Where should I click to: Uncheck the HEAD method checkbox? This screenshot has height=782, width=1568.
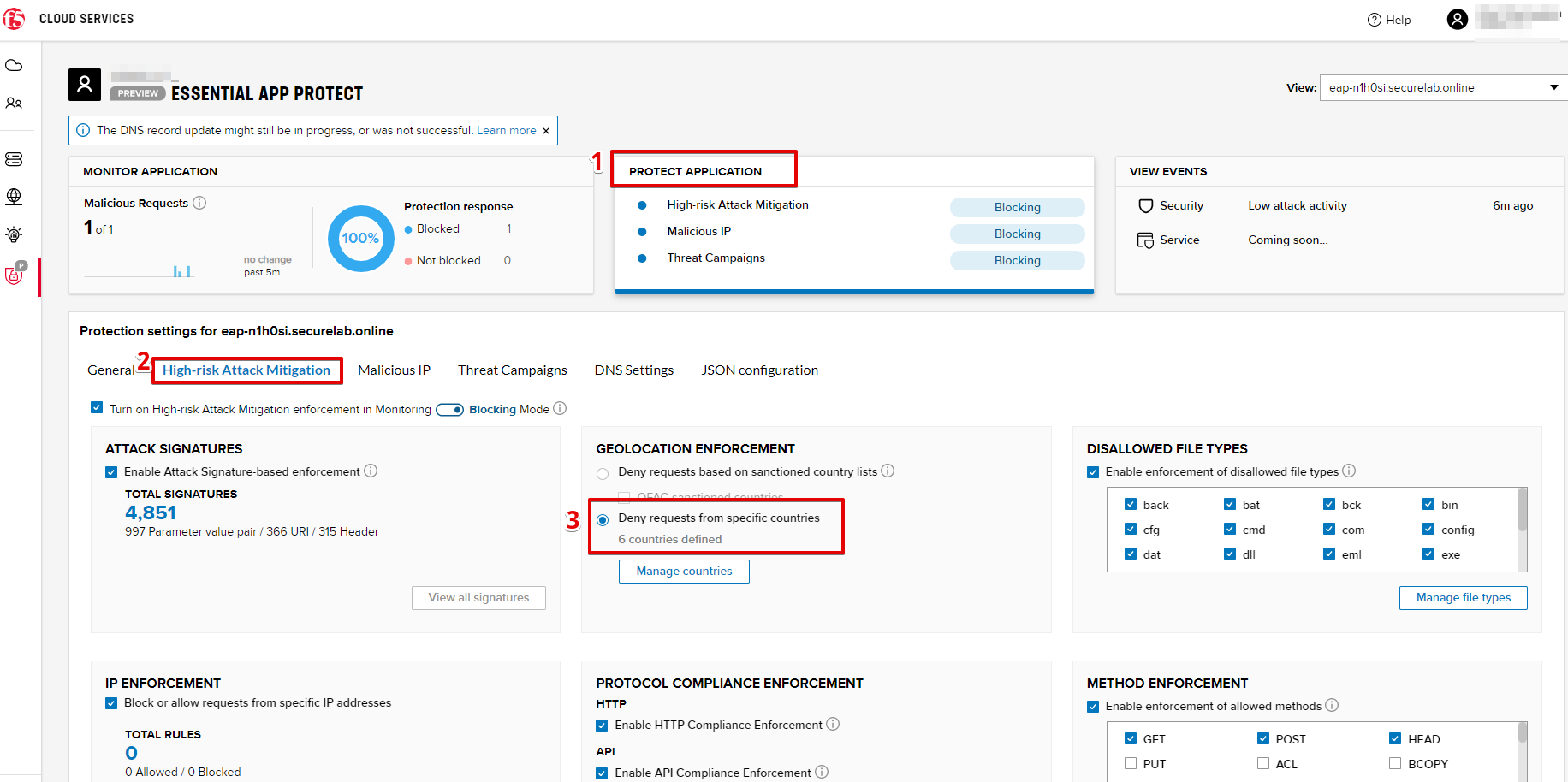tap(1395, 739)
